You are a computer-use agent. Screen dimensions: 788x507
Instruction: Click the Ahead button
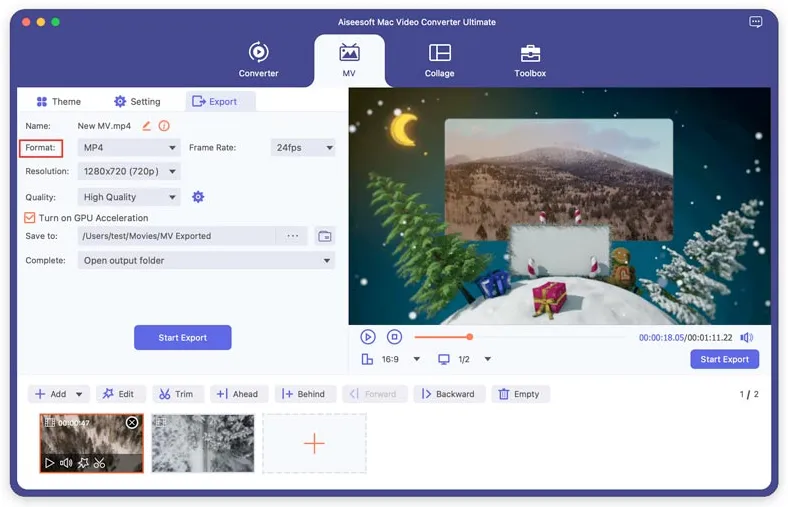tap(237, 394)
